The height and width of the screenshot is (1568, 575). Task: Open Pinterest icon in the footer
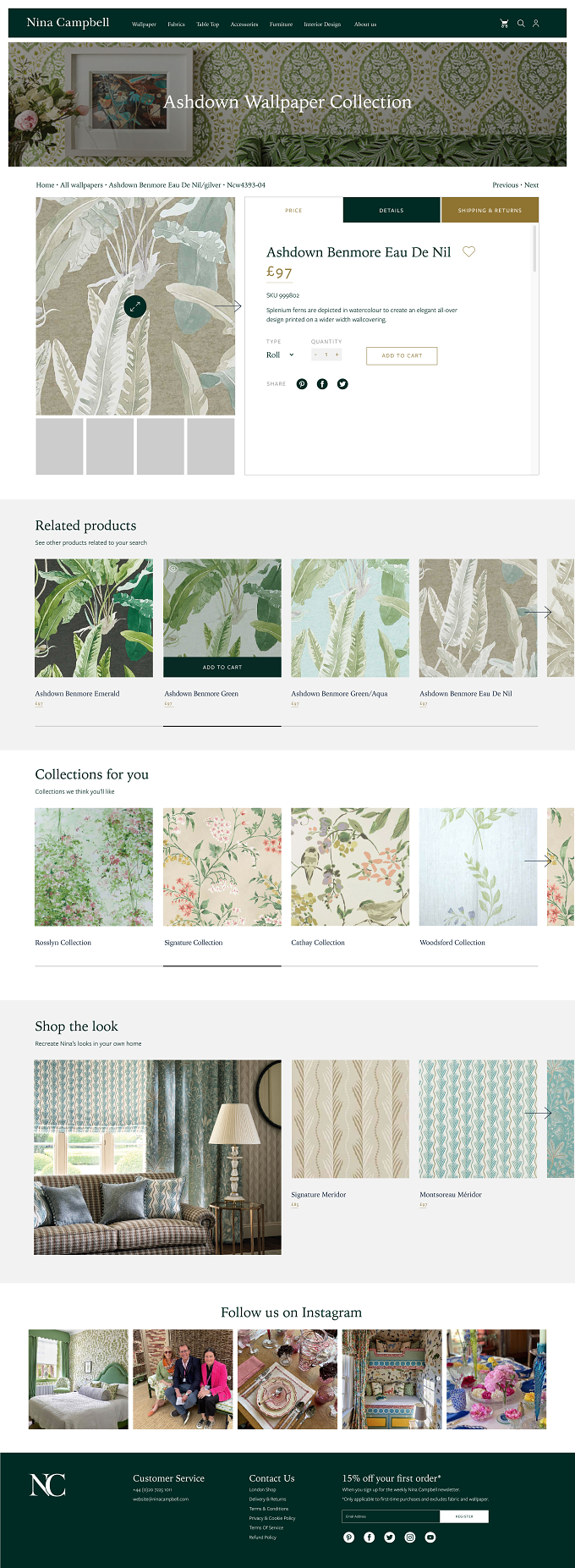[348, 1538]
